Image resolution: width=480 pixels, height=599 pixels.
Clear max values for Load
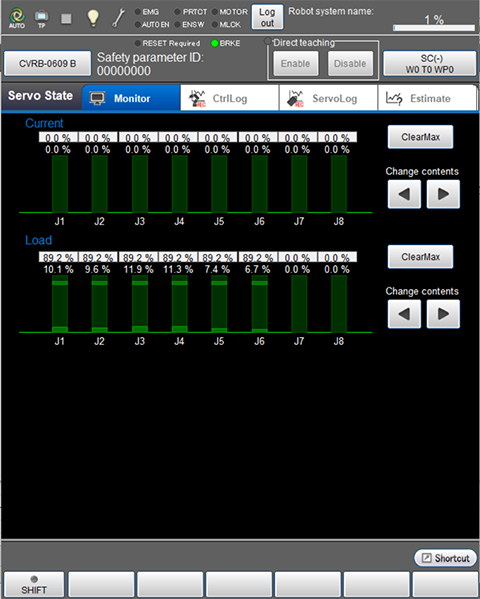[x=420, y=257]
